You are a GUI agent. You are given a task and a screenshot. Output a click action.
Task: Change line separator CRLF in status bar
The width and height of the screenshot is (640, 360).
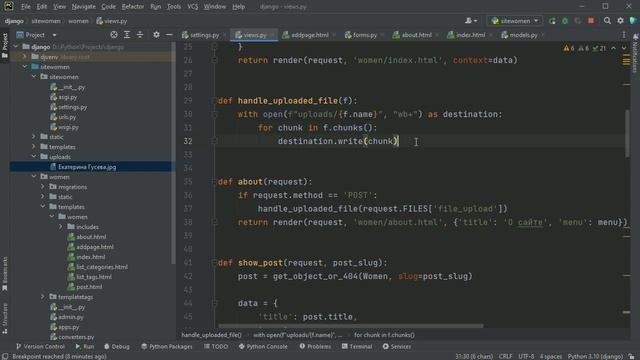505,356
